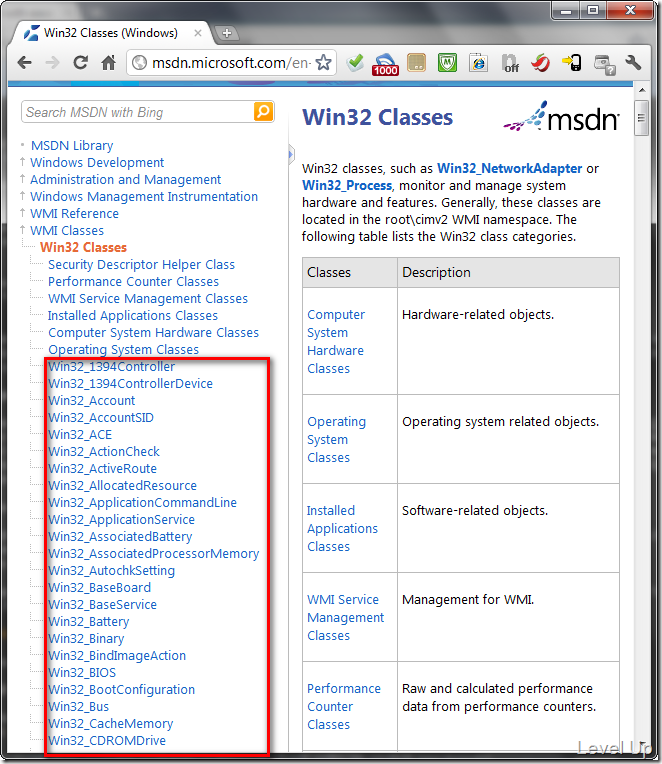This screenshot has height=764, width=662.
Task: Open MSDN Library link
Action: tap(72, 146)
